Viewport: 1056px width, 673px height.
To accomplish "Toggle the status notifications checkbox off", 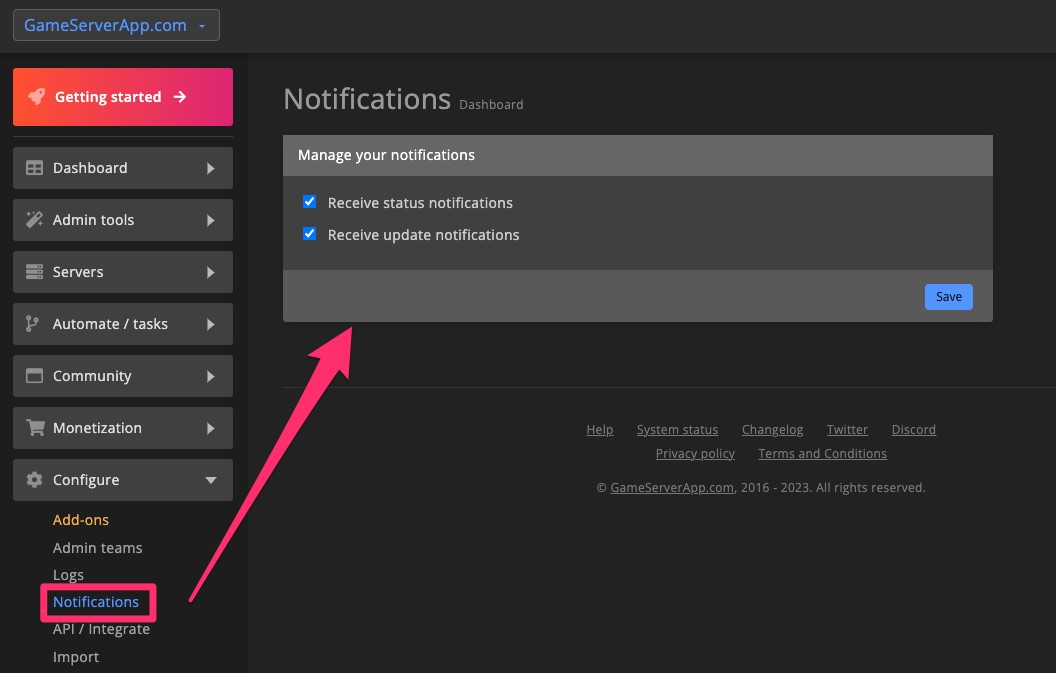I will click(309, 201).
